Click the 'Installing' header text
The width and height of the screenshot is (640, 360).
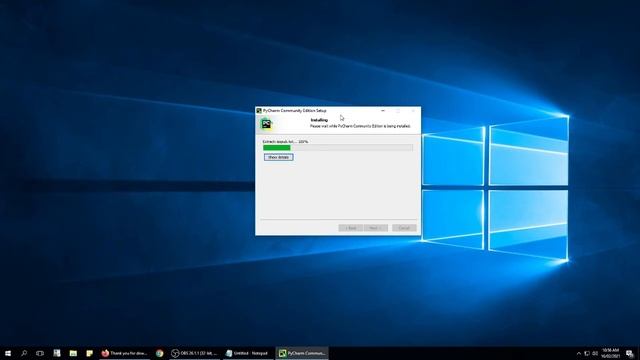coord(319,120)
